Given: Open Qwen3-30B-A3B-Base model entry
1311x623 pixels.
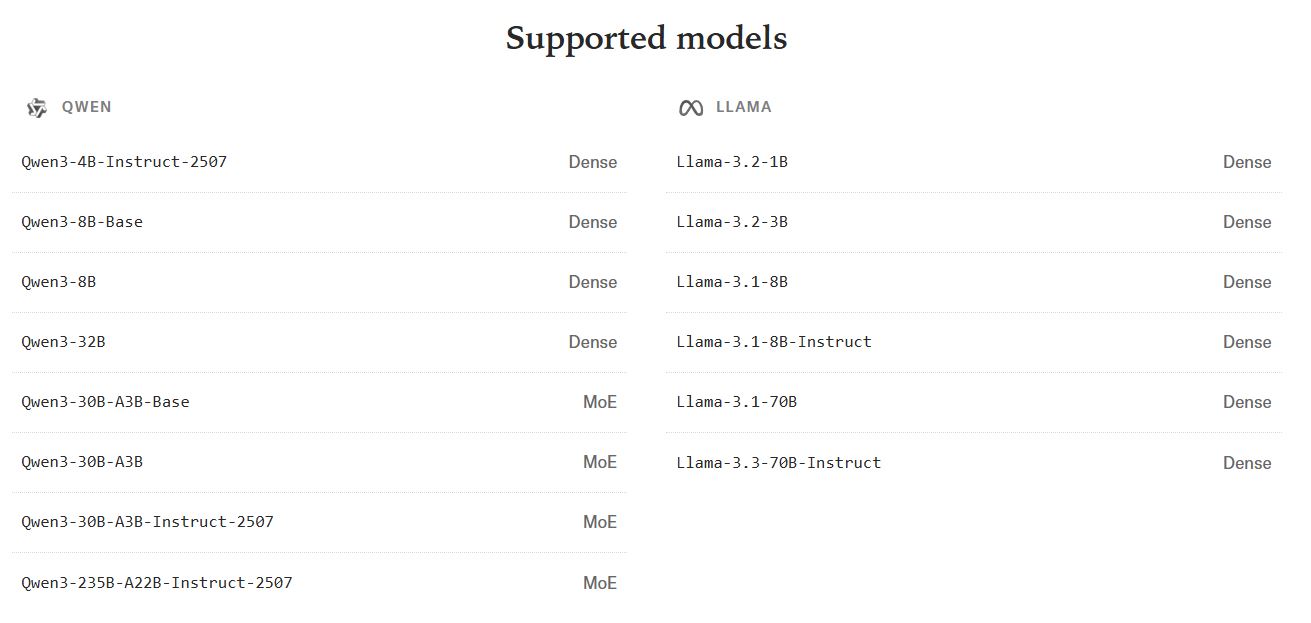Looking at the screenshot, I should (105, 402).
